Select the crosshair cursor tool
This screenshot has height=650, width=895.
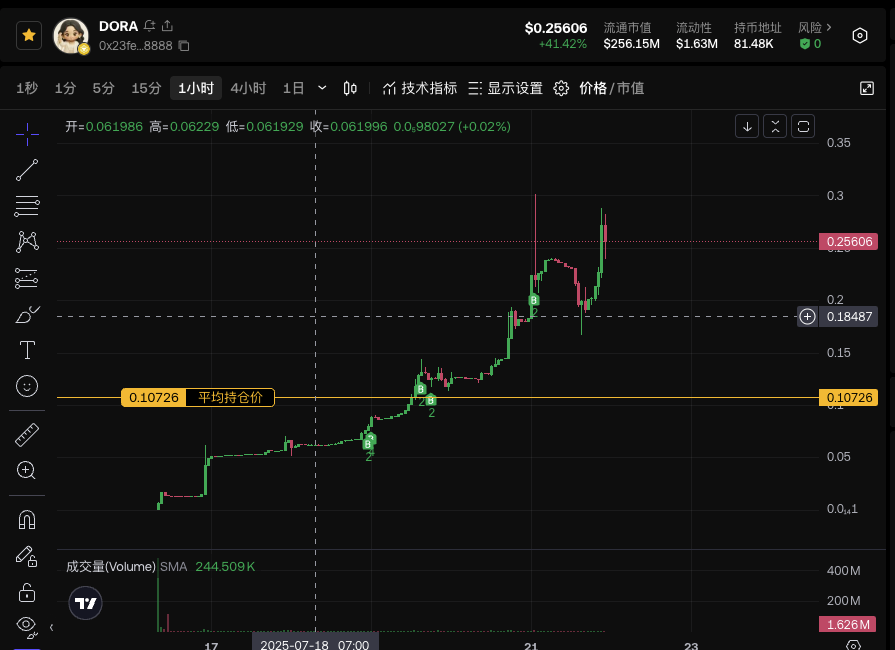(x=27, y=135)
